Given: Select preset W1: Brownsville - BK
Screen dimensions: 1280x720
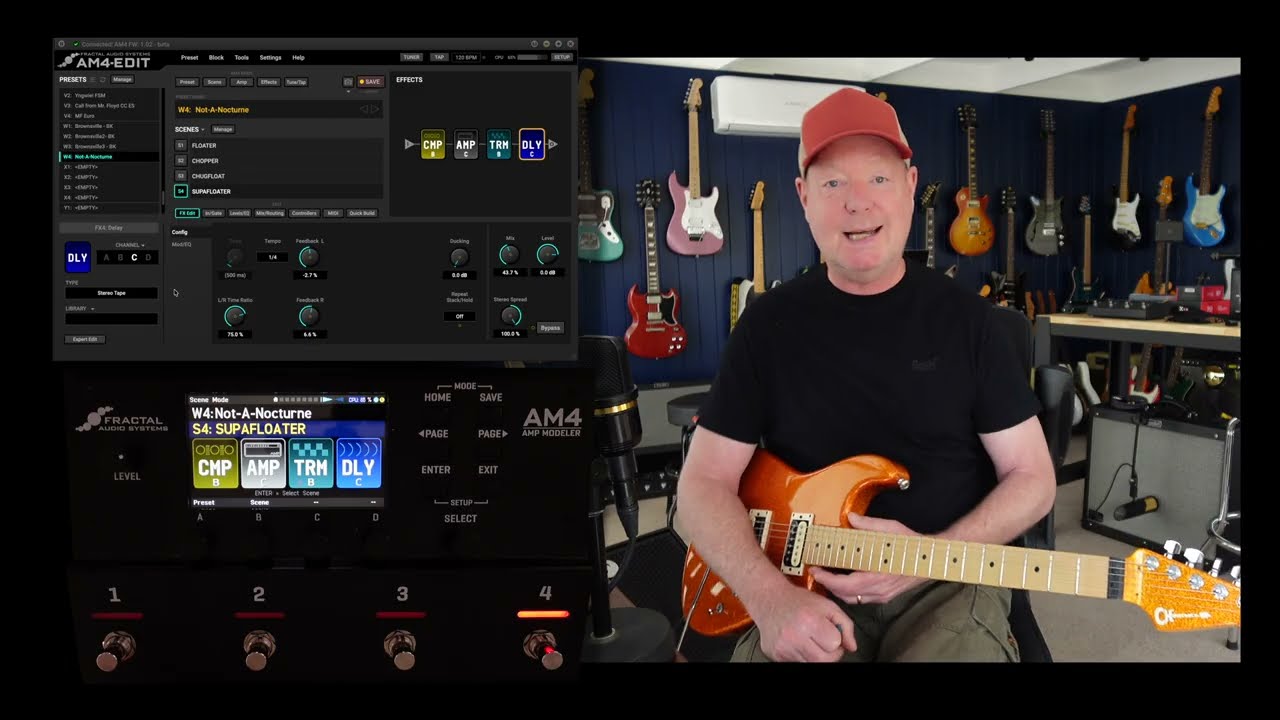Looking at the screenshot, I should click(x=110, y=126).
